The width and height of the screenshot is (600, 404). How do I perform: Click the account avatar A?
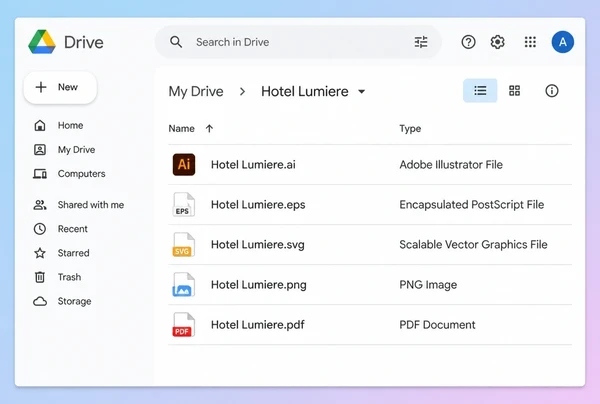coord(562,42)
